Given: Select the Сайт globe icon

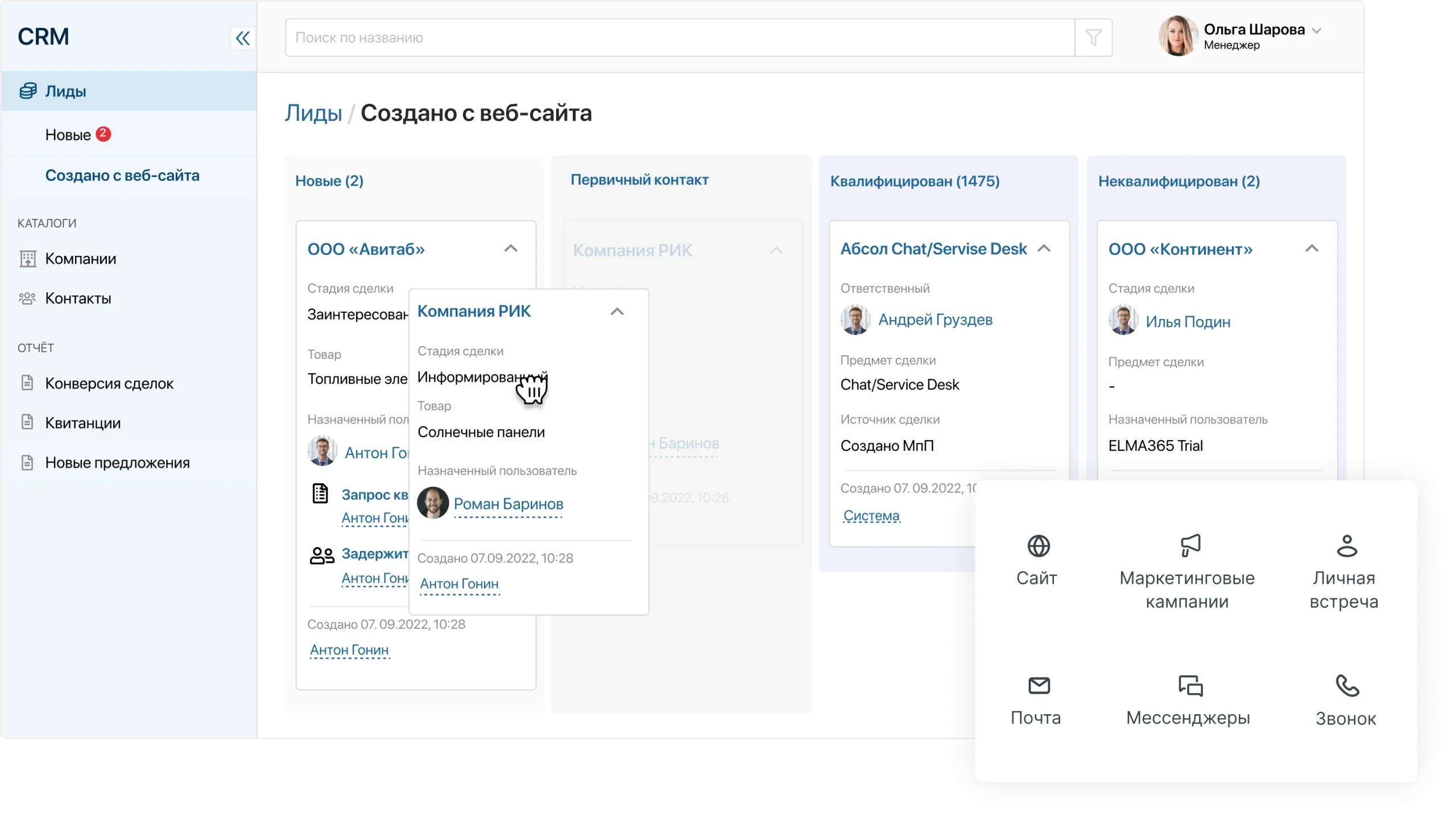Looking at the screenshot, I should (x=1039, y=546).
